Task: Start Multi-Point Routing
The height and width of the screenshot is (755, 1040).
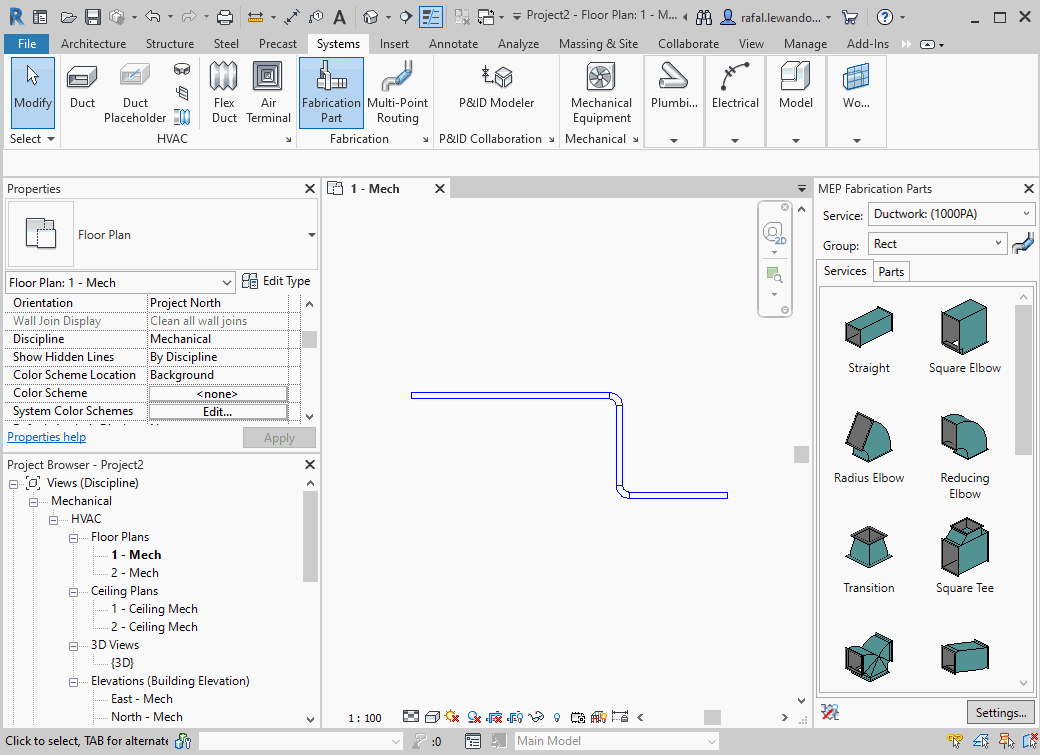Action: [x=397, y=90]
